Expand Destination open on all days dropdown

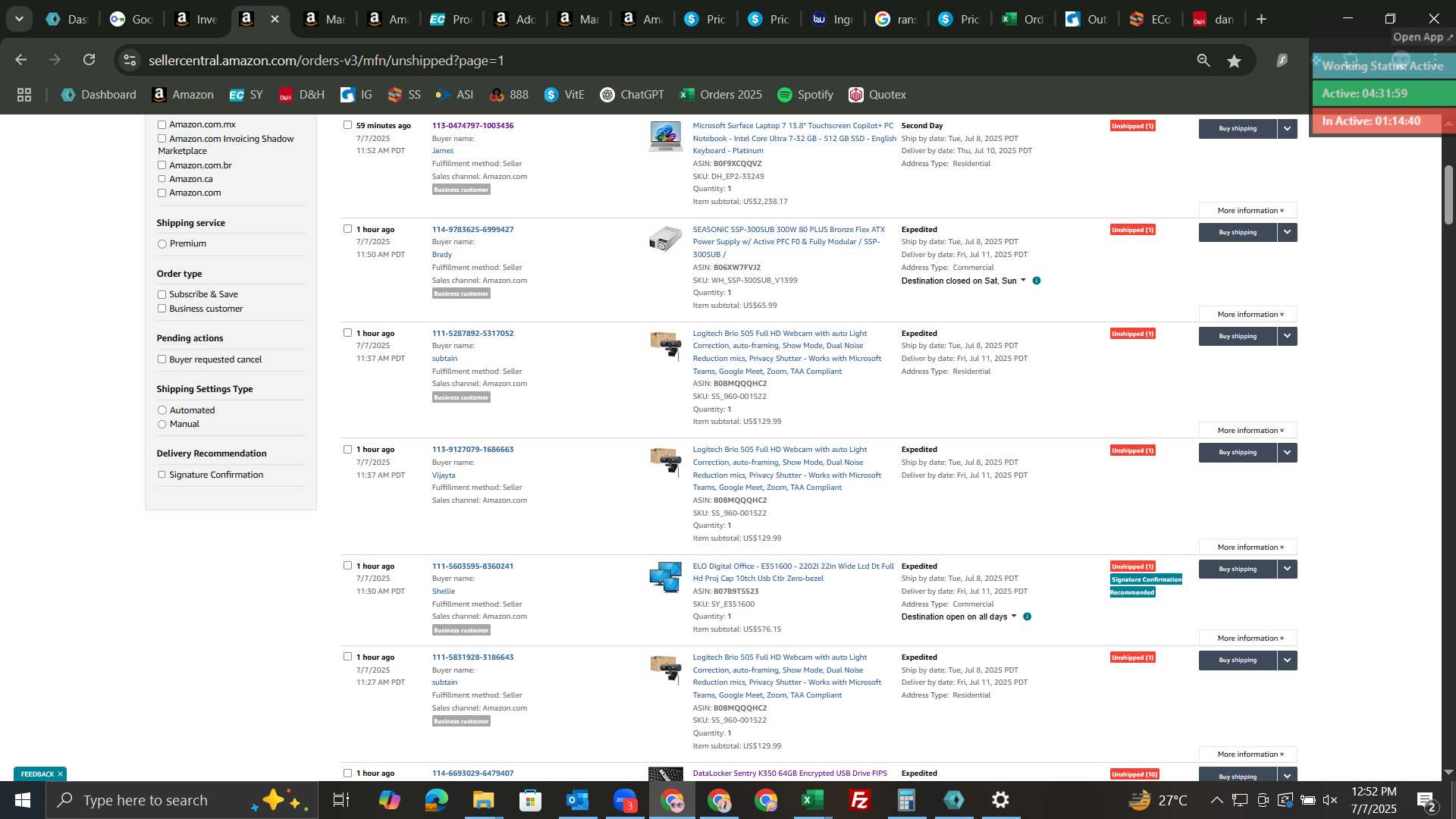[x=1014, y=617]
